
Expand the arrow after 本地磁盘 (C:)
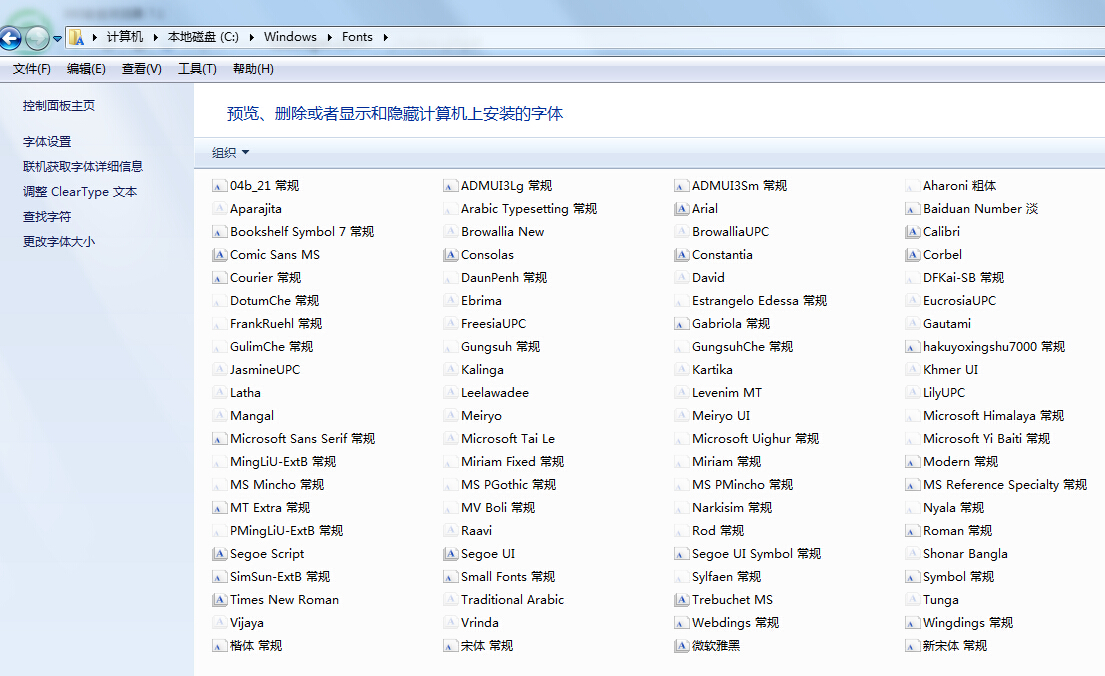tap(252, 37)
